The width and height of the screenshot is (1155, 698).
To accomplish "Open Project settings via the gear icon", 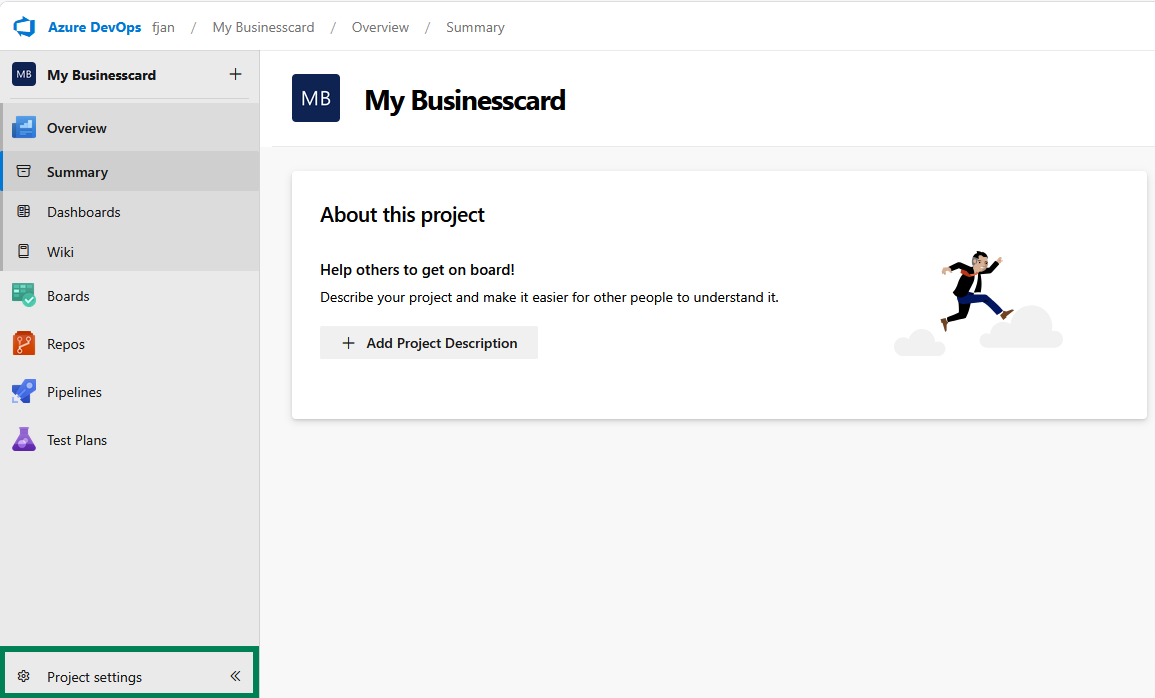I will tap(23, 676).
